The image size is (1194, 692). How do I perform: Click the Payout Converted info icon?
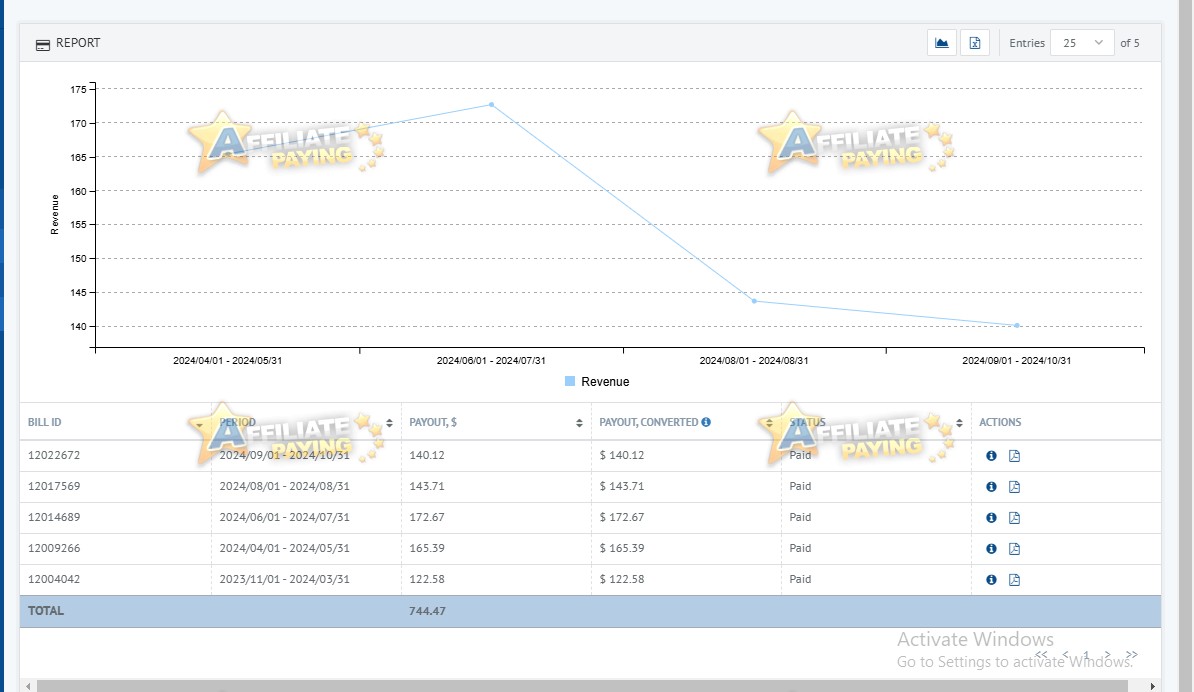tap(706, 422)
